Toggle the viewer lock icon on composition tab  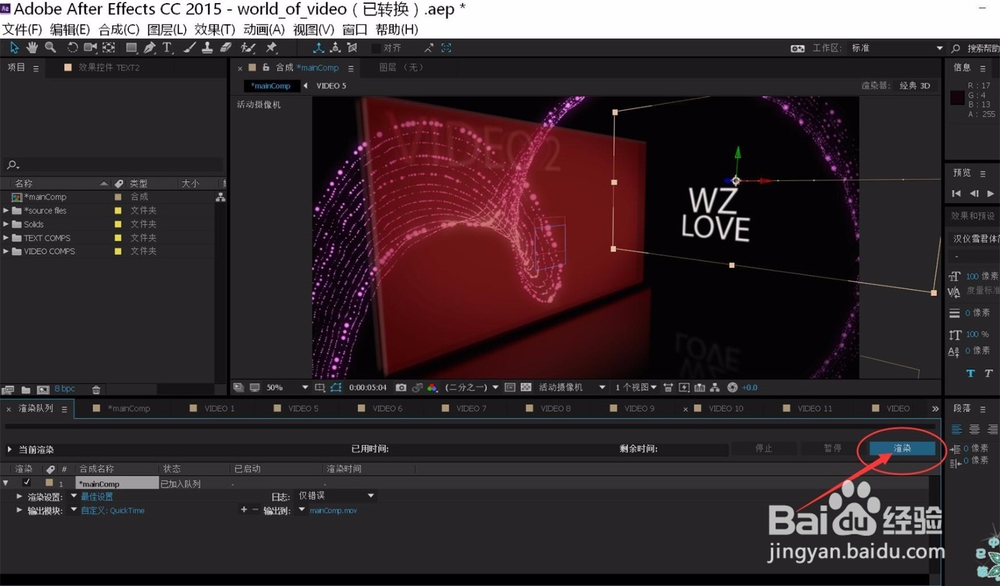click(x=266, y=67)
